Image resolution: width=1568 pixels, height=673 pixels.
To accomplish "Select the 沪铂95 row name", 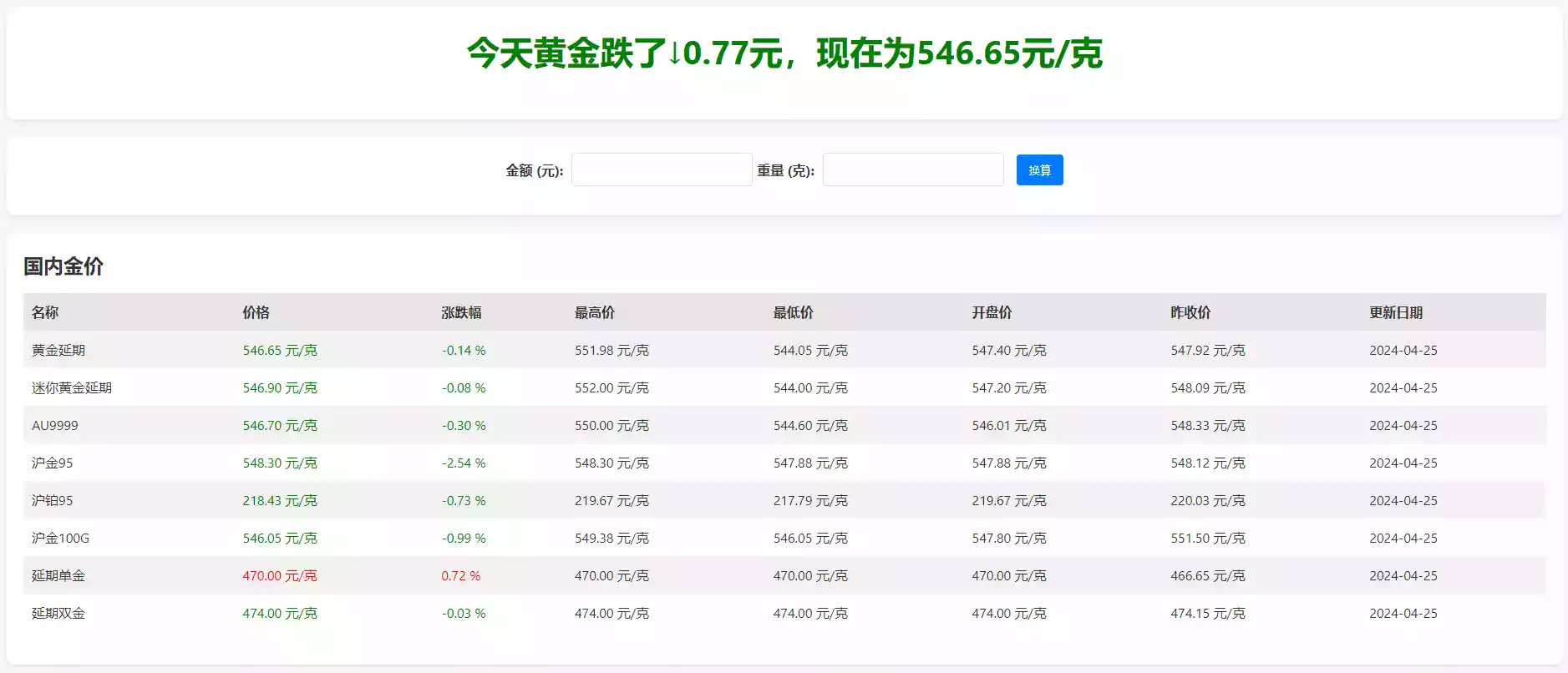I will coord(53,500).
